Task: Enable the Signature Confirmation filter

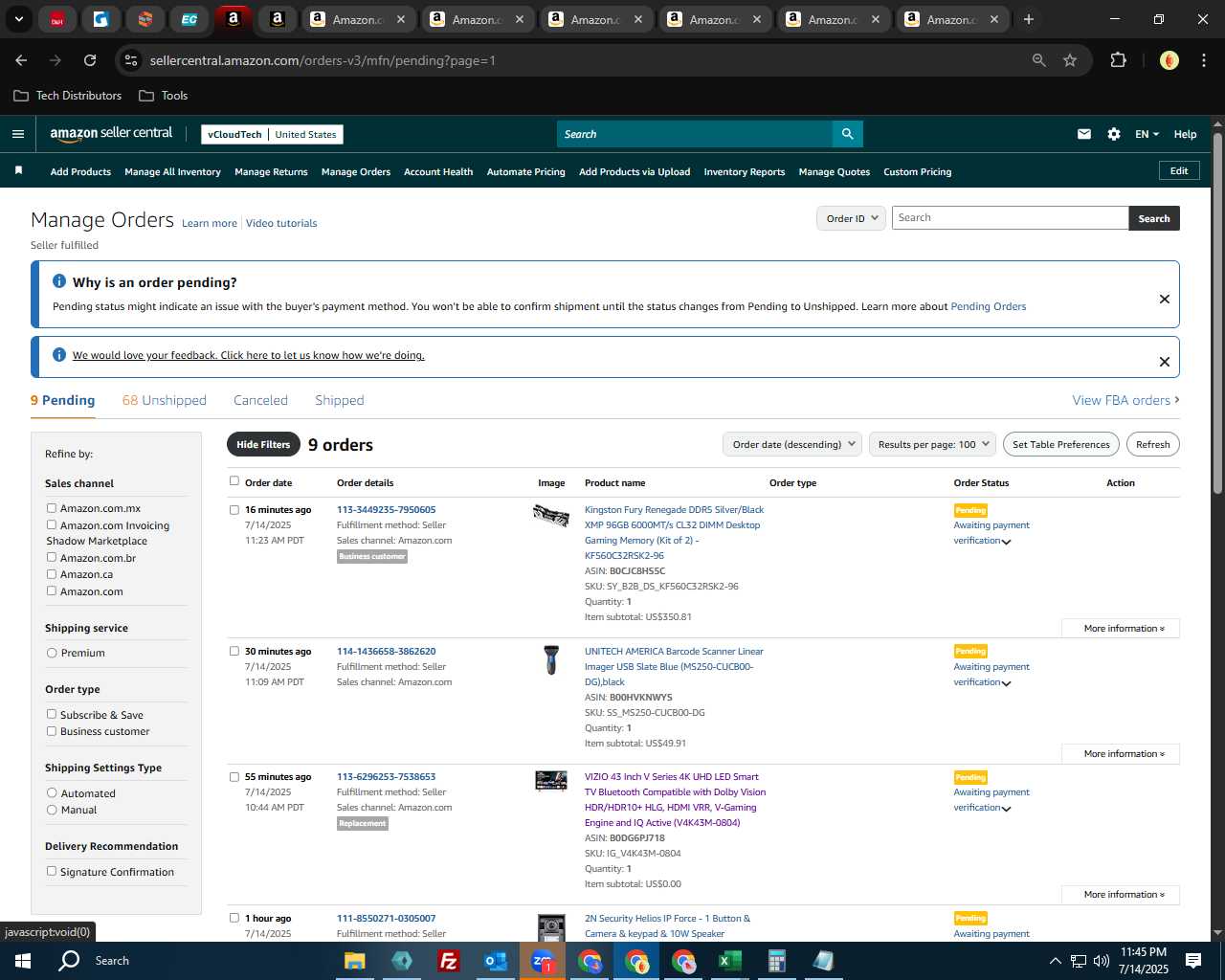Action: 52,872
